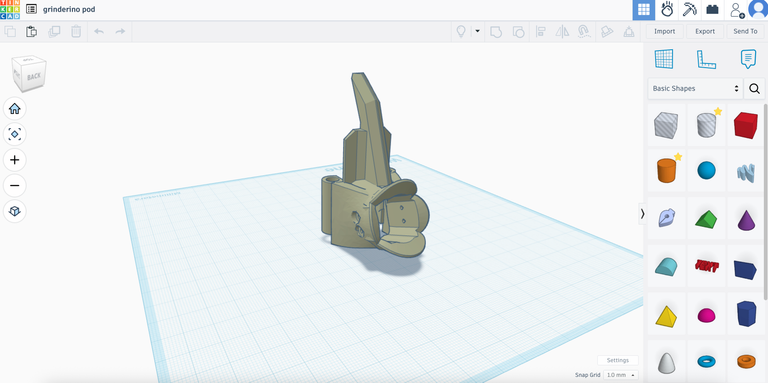Click the Home view icon
Screen dimensions: 768x383
pyautogui.click(x=15, y=109)
